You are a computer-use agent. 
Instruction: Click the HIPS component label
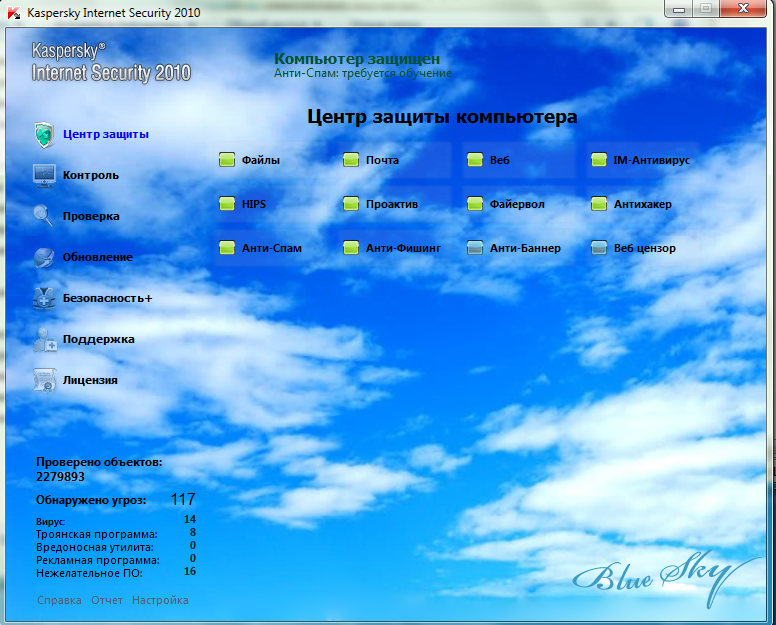point(254,204)
